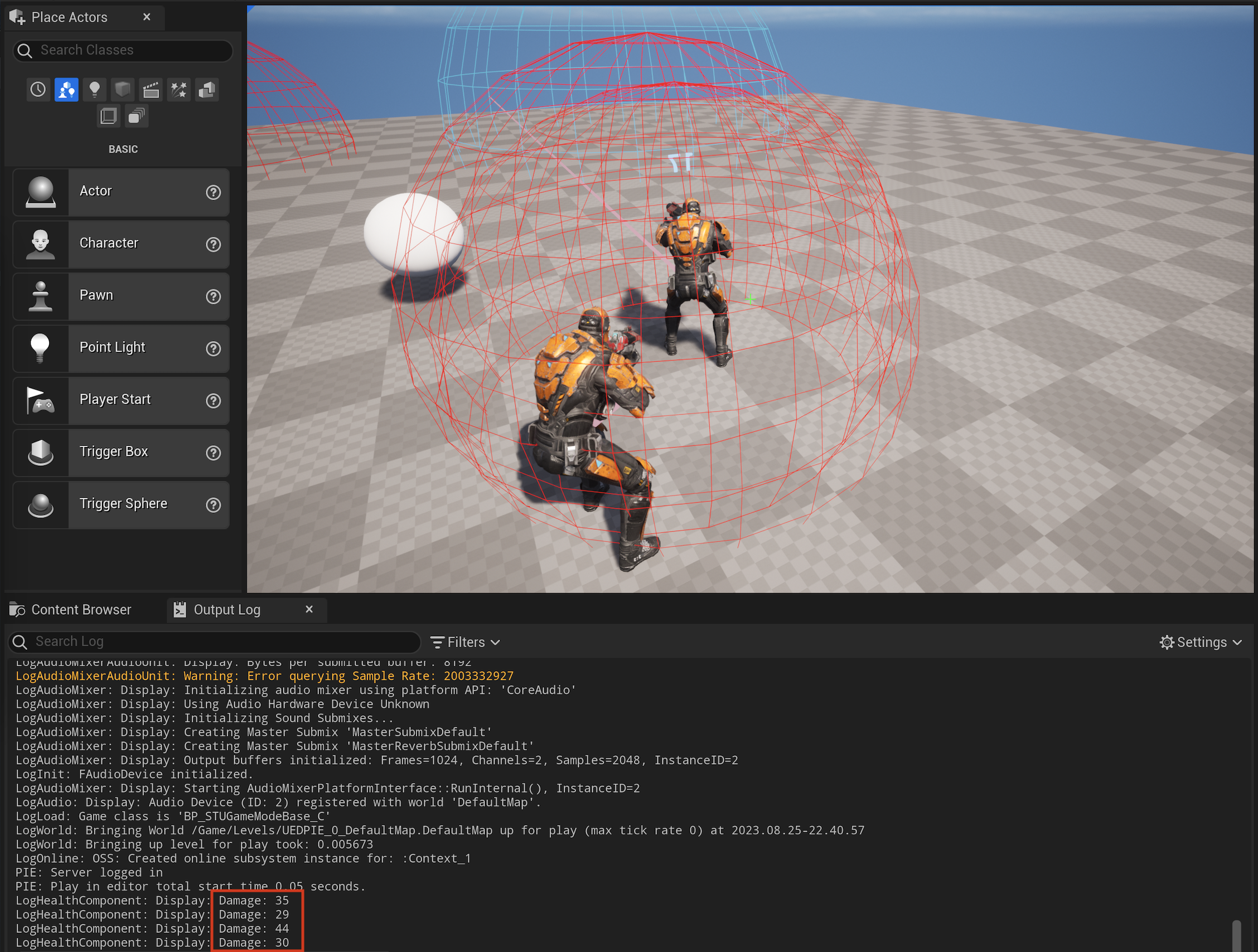Focus the Search Classes field

coord(123,51)
